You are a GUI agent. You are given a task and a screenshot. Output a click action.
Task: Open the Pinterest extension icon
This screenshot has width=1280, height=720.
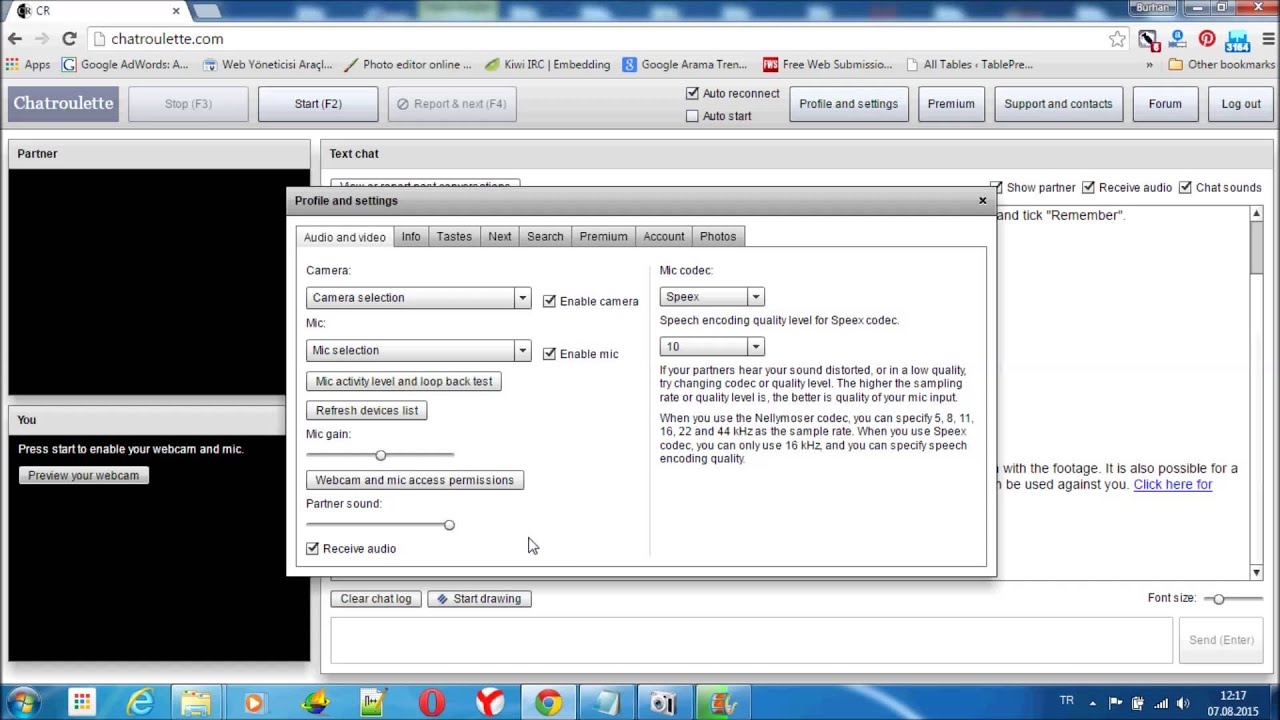click(1207, 39)
